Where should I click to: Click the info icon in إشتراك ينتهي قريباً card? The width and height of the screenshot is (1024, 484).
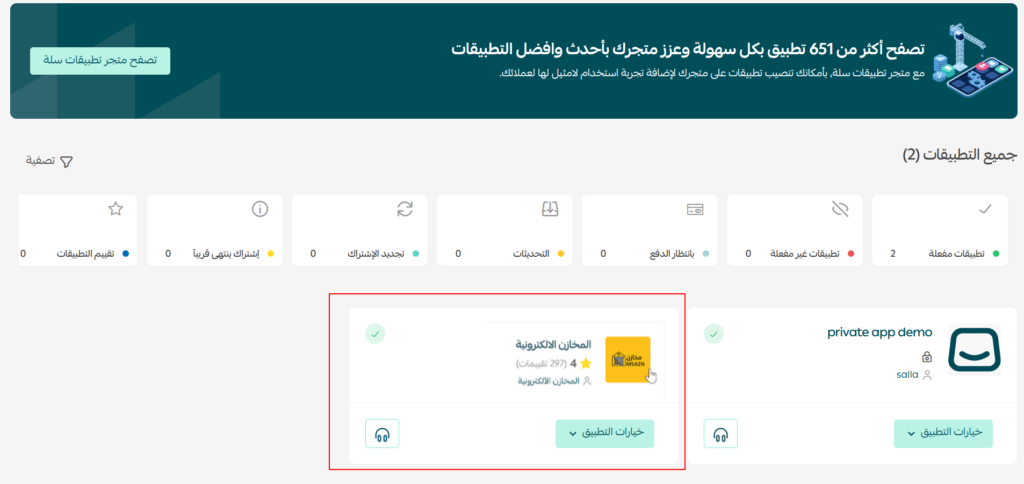[260, 209]
